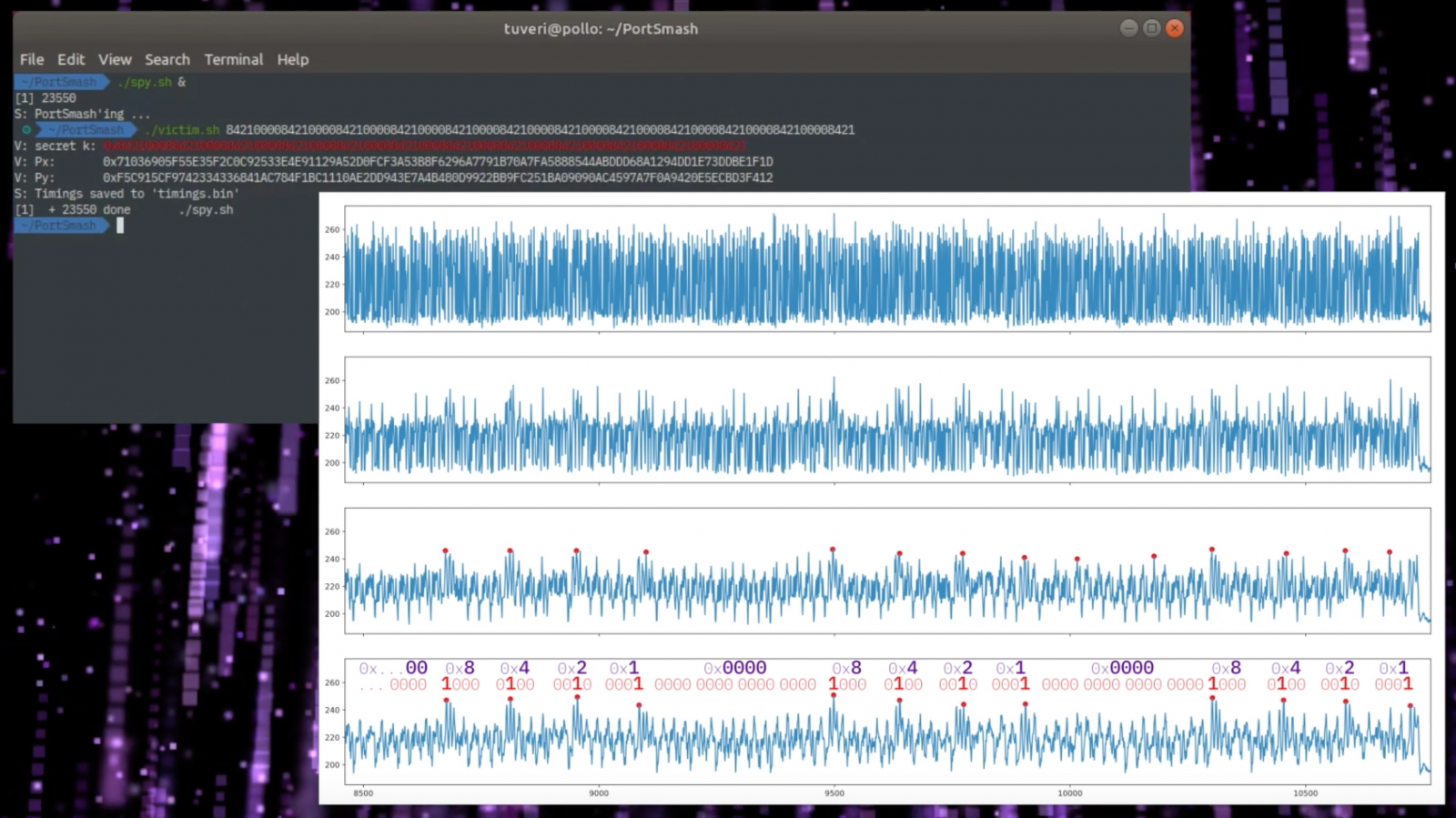
Task: Open the Terminal menu item
Action: coord(234,59)
